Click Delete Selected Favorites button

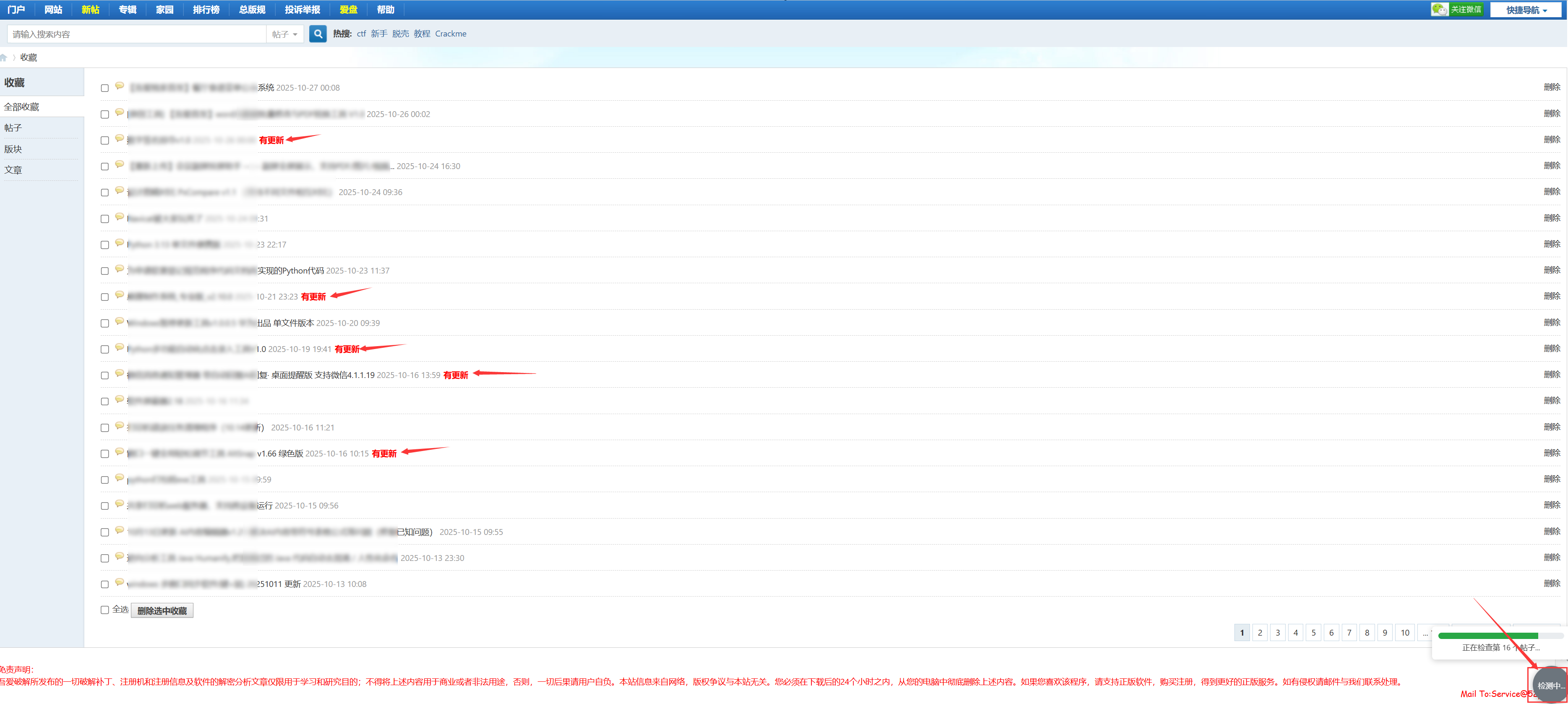click(x=162, y=611)
